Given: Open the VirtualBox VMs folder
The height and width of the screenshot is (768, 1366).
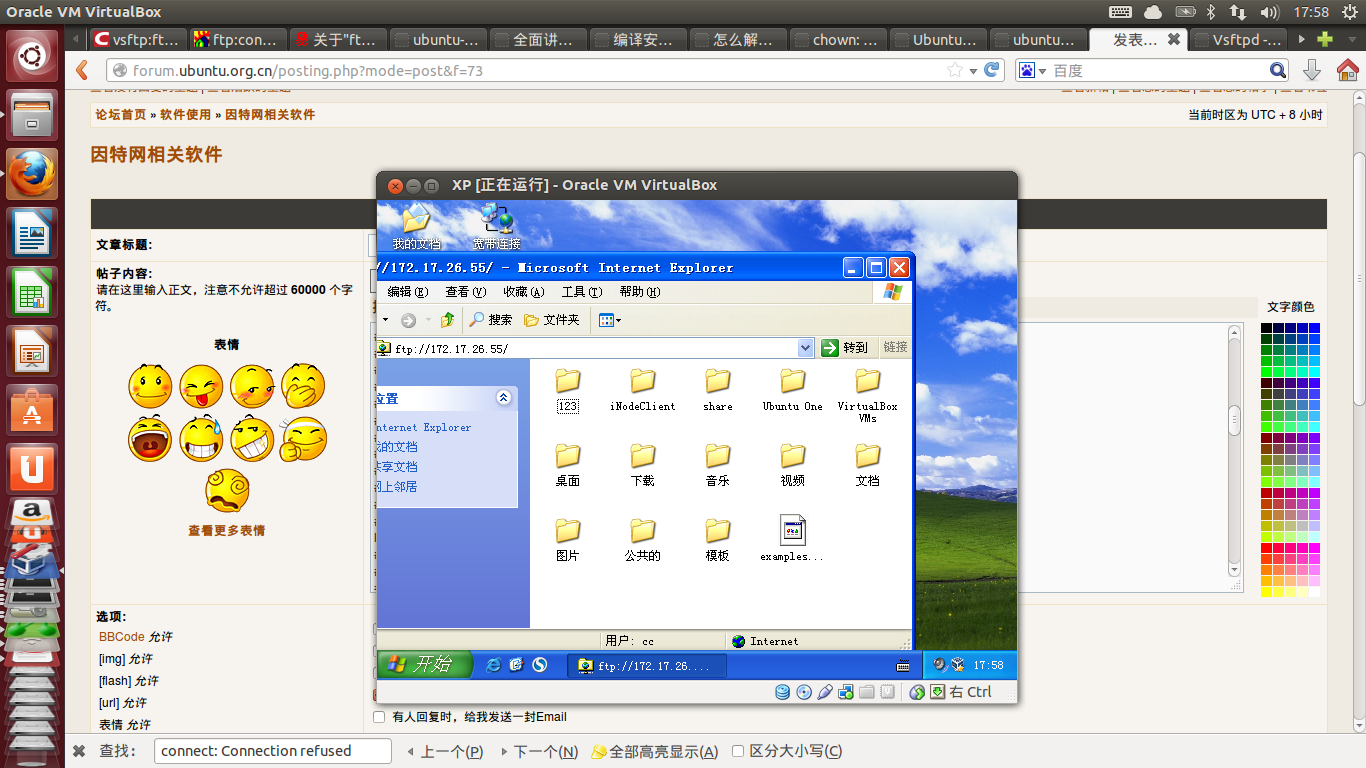Looking at the screenshot, I should [867, 395].
